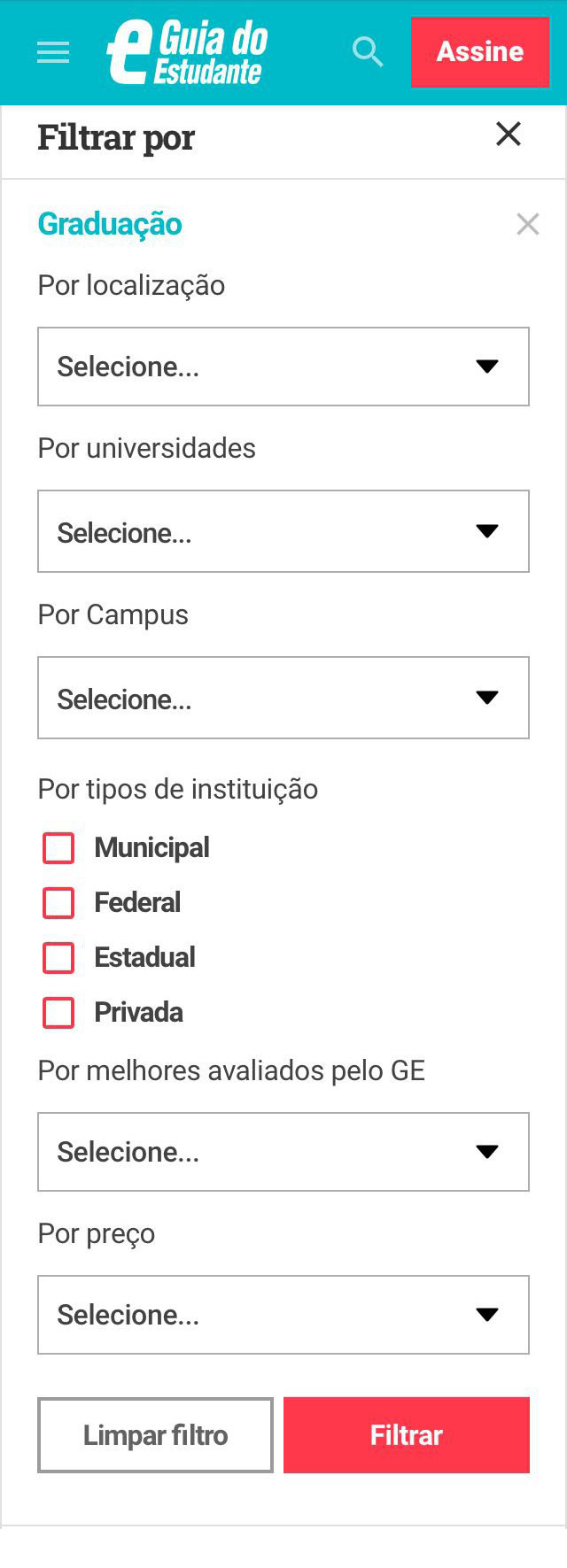Open the melhores avaliados pelo GE dropdown

point(283,1151)
